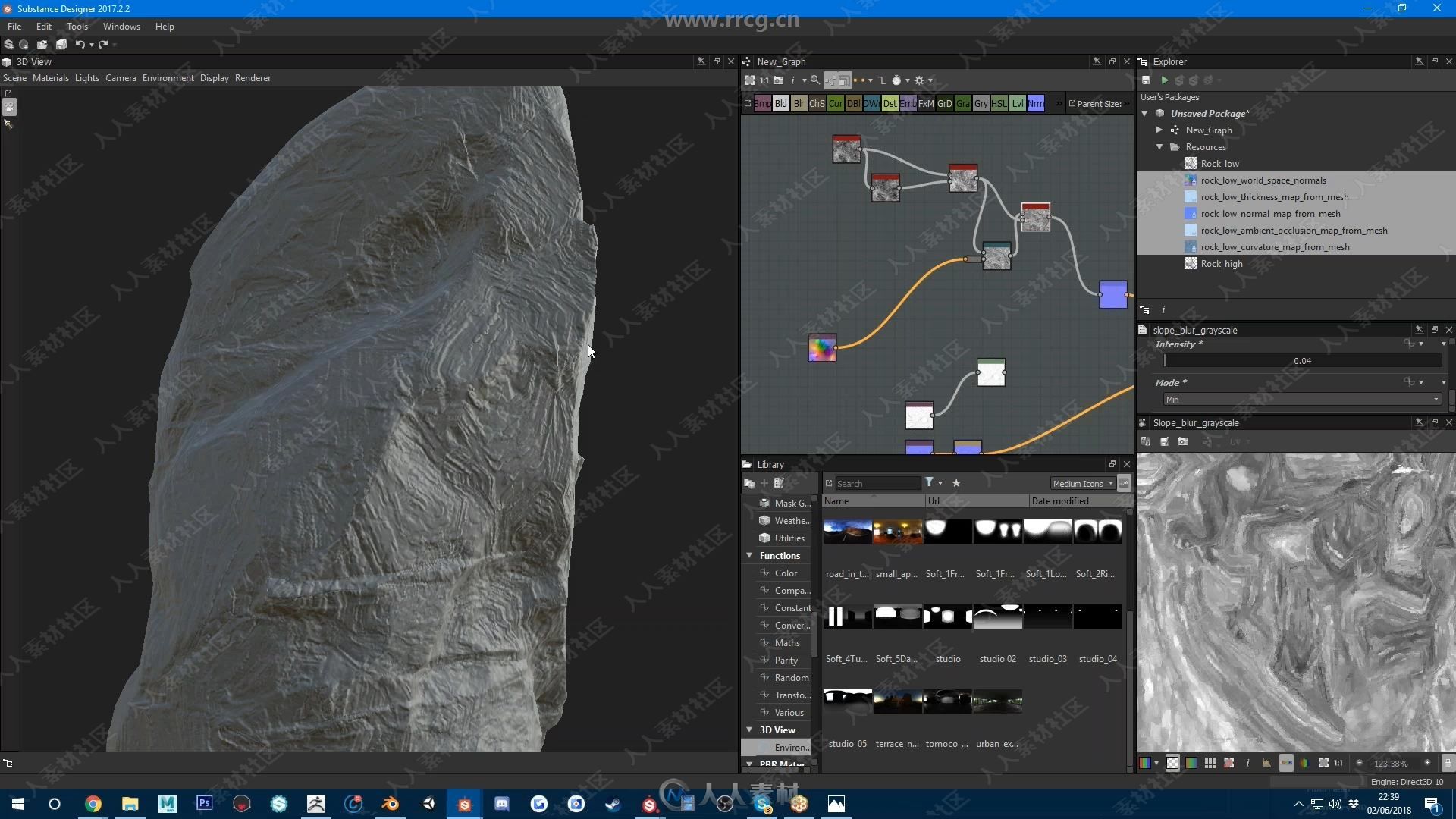Open the Scene menu in 3D View
Image resolution: width=1456 pixels, height=819 pixels.
pyautogui.click(x=15, y=78)
